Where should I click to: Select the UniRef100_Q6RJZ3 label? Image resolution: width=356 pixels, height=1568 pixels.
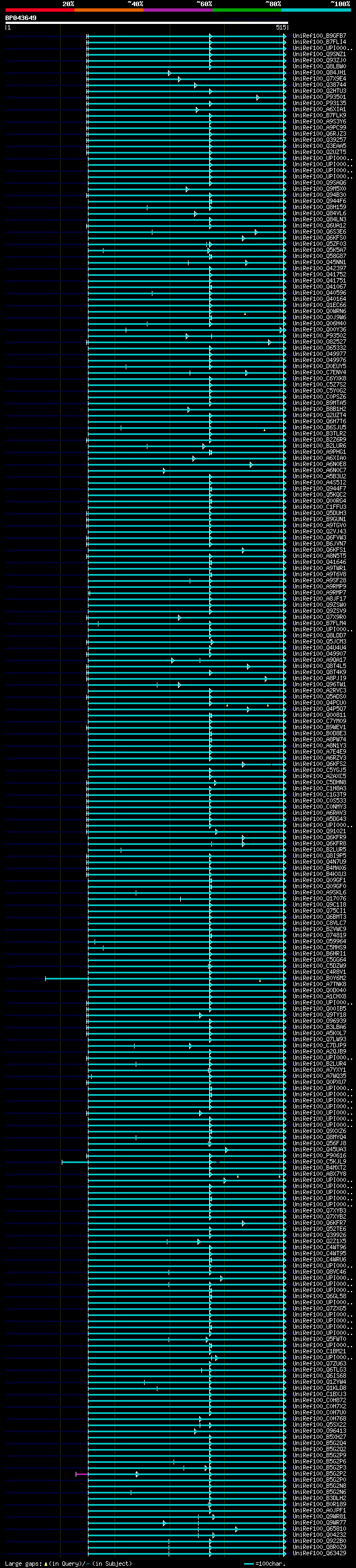click(x=319, y=134)
